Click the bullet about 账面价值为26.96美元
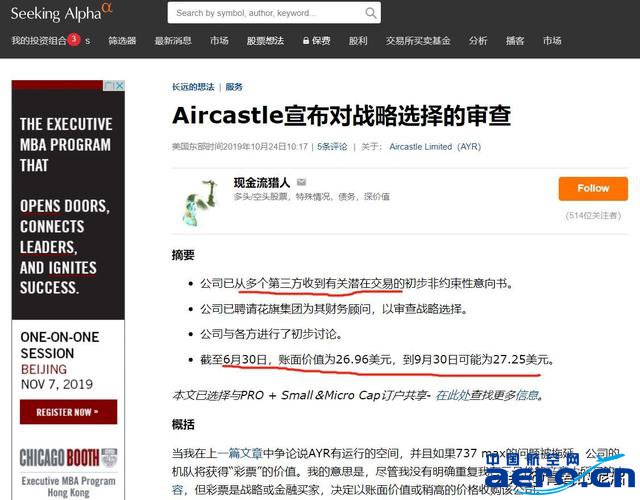640x500 pixels. click(377, 360)
